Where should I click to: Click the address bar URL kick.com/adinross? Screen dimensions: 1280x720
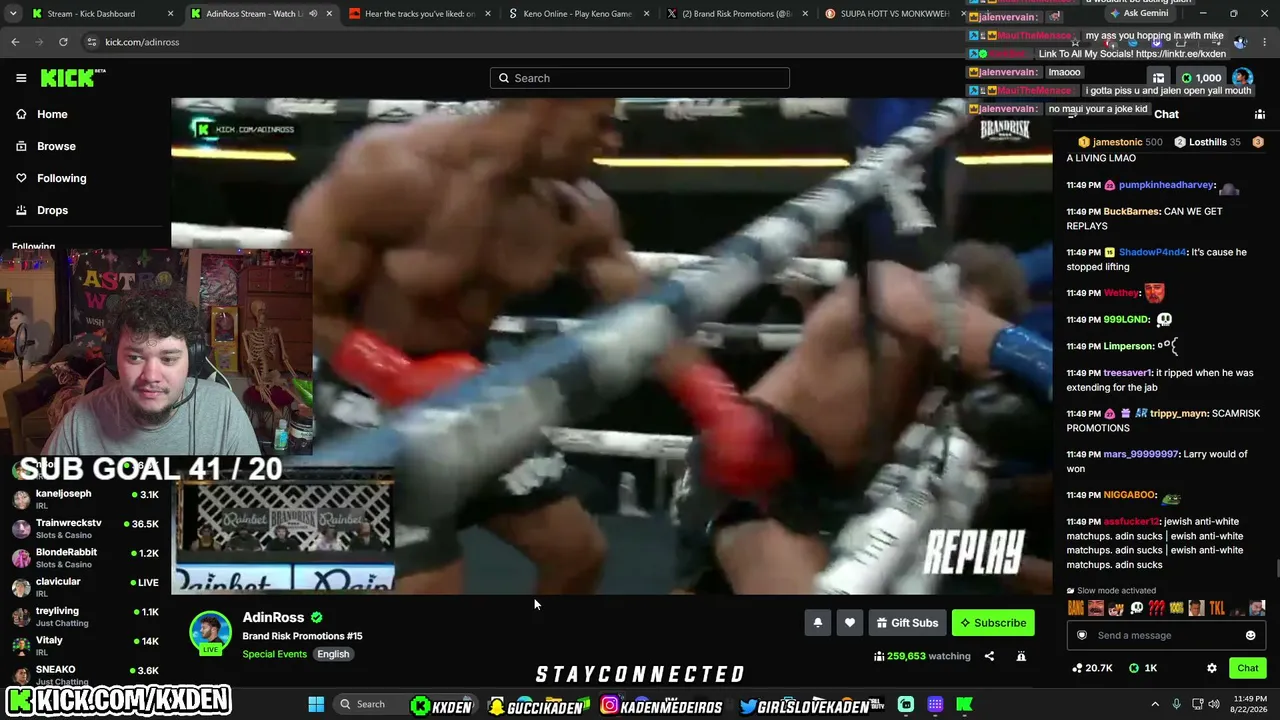[142, 42]
